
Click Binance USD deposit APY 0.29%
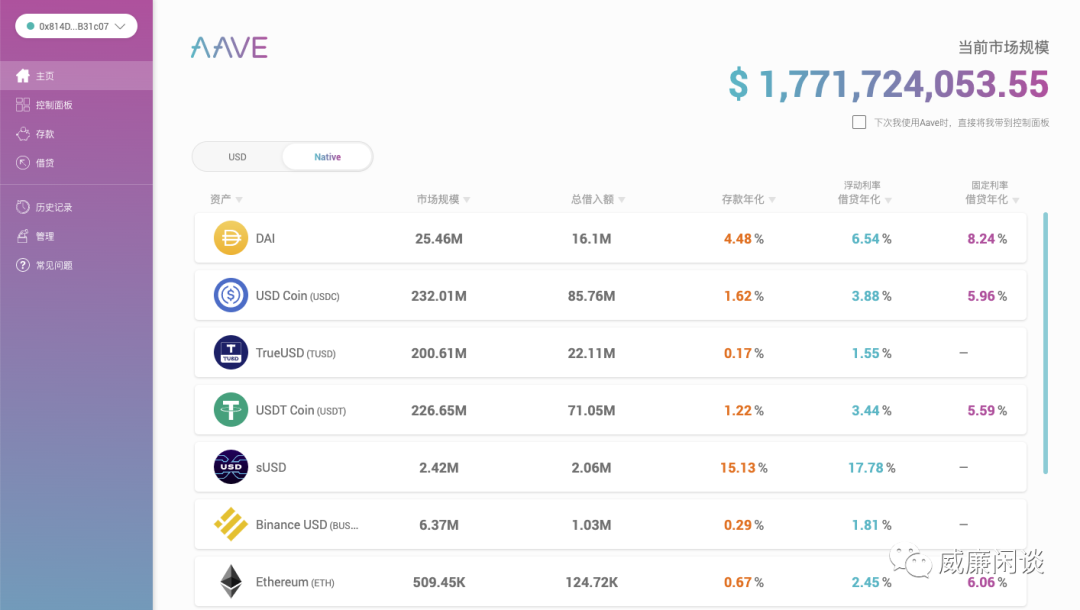743,525
